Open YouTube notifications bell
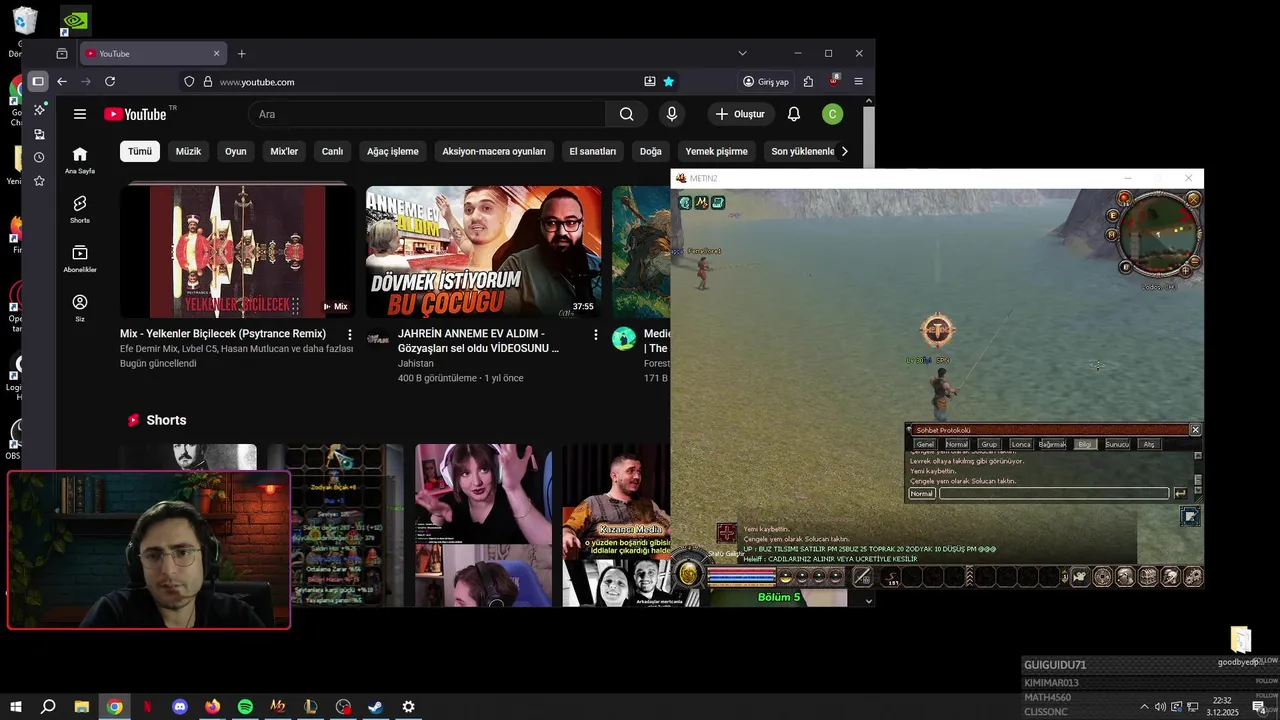 click(x=794, y=114)
